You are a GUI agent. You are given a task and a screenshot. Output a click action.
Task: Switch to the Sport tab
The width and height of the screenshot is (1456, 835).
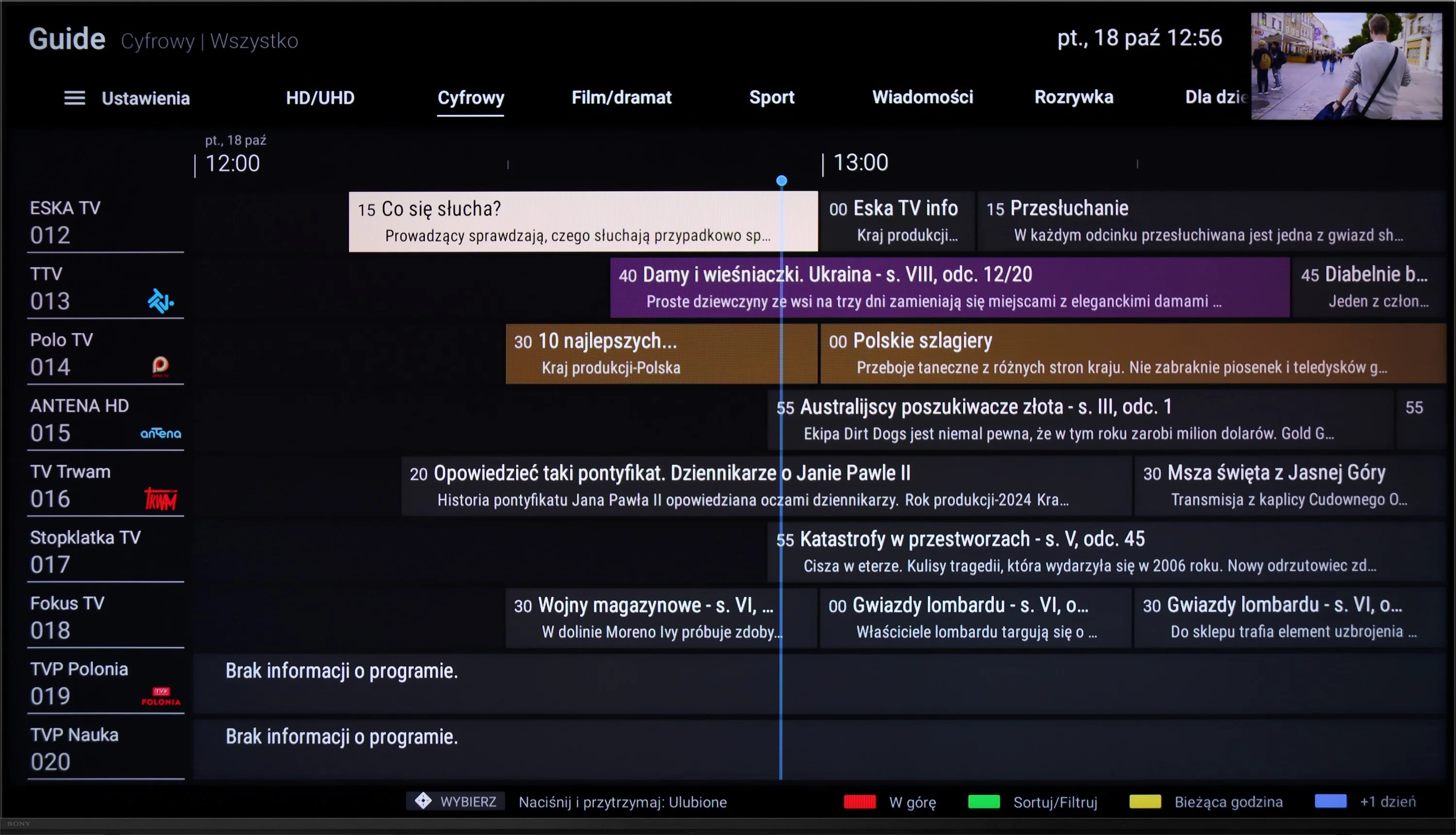coord(772,98)
